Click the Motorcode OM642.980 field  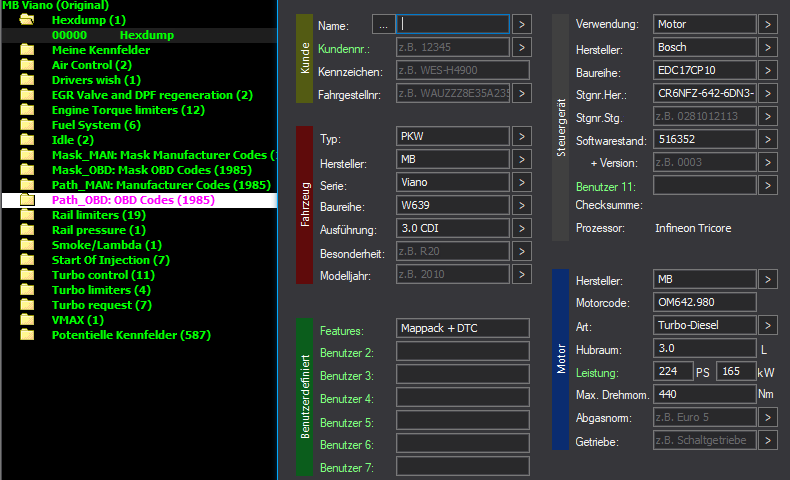pyautogui.click(x=704, y=302)
